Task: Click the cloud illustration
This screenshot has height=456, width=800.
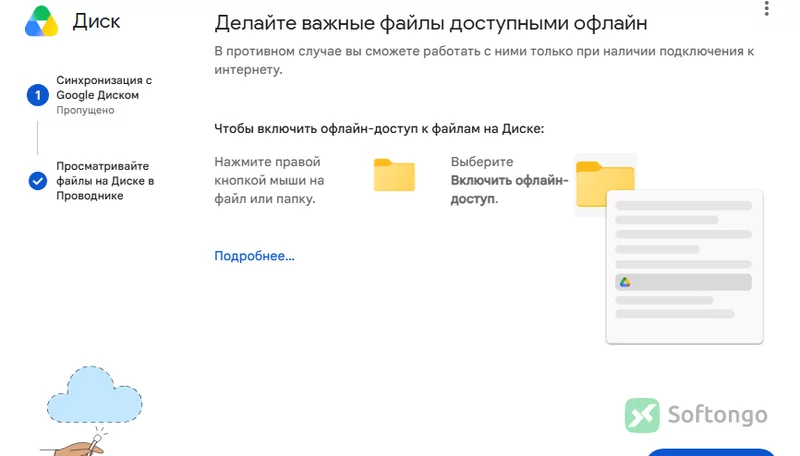Action: [94, 395]
